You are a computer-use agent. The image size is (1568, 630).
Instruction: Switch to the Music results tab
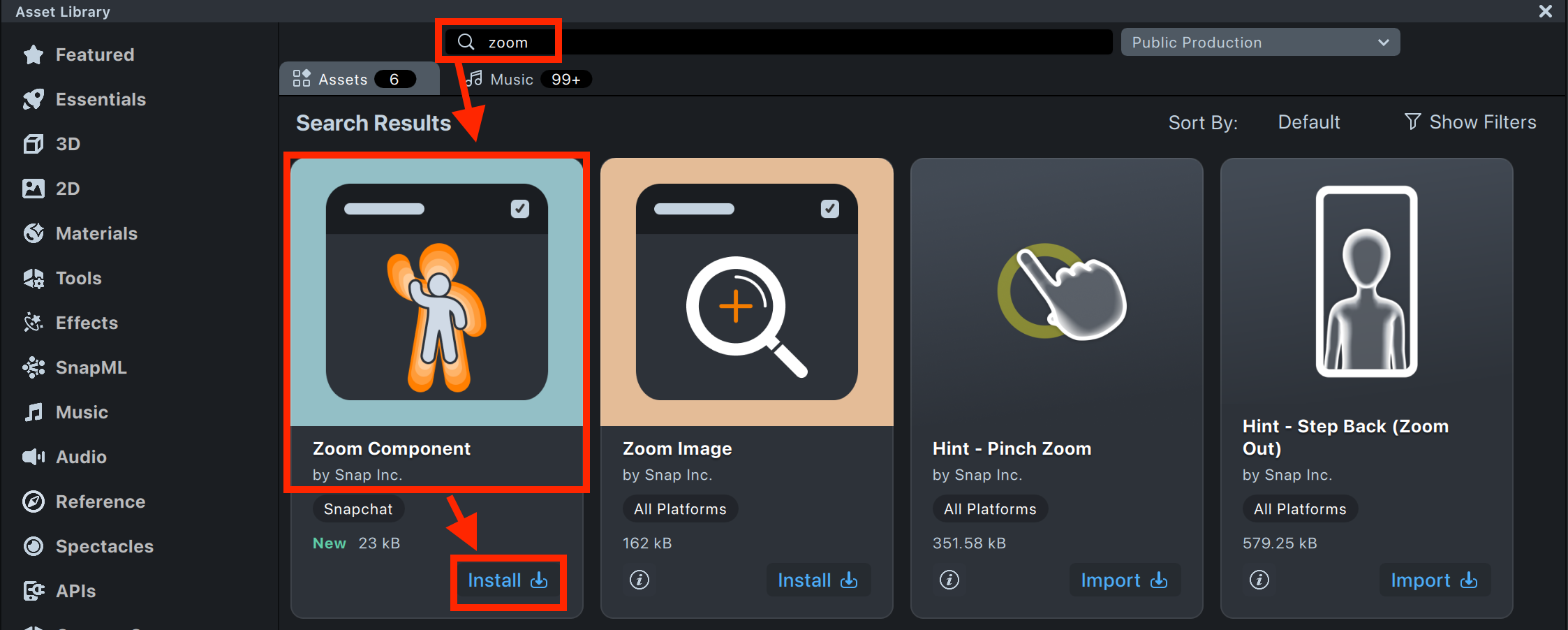coord(529,79)
